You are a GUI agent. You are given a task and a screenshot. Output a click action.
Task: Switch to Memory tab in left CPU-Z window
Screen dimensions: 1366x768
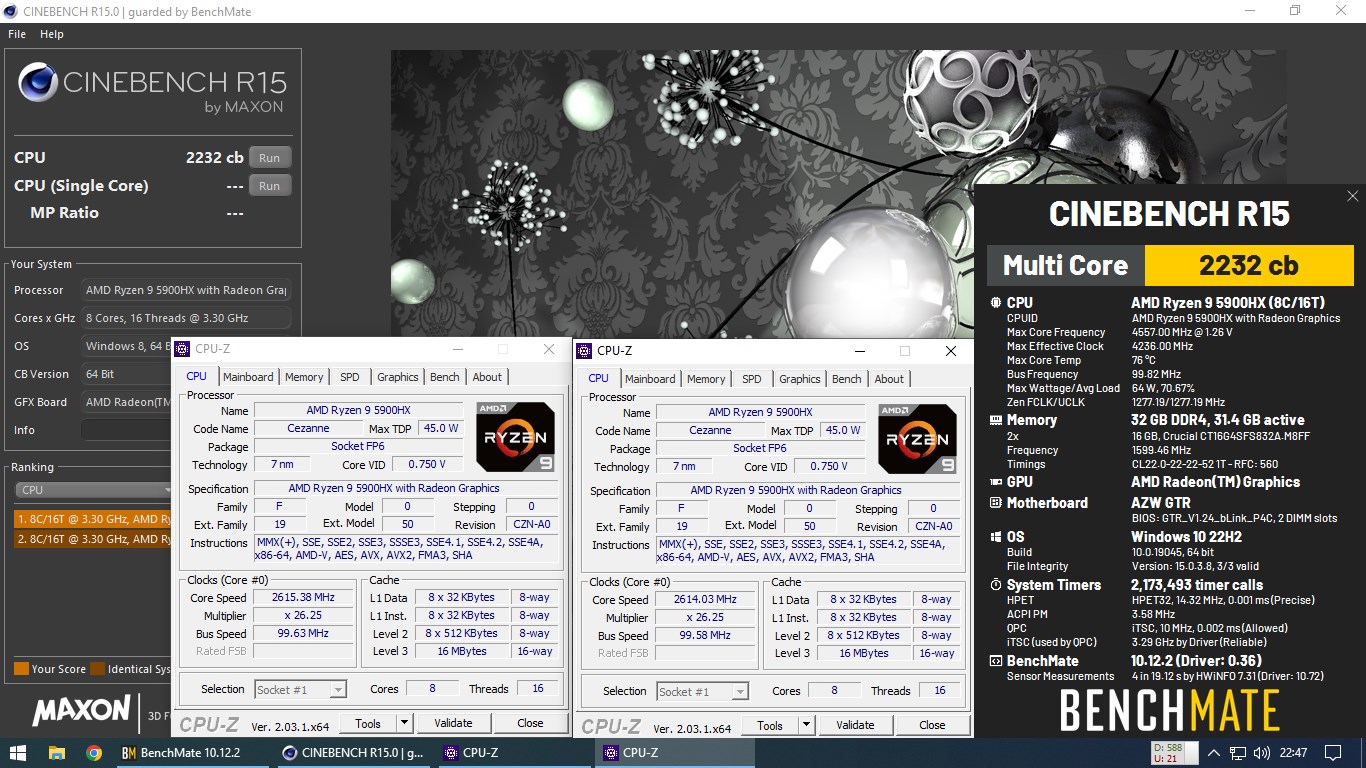tap(304, 377)
